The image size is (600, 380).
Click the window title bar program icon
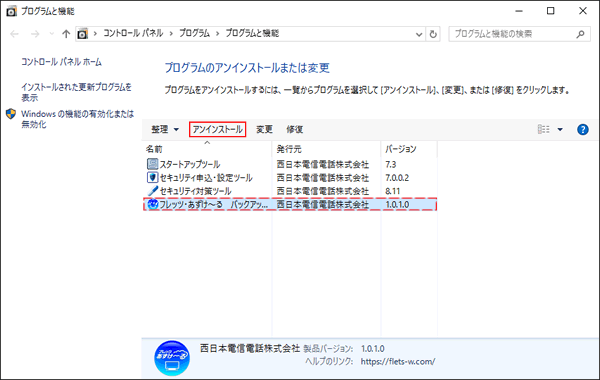[x=11, y=11]
